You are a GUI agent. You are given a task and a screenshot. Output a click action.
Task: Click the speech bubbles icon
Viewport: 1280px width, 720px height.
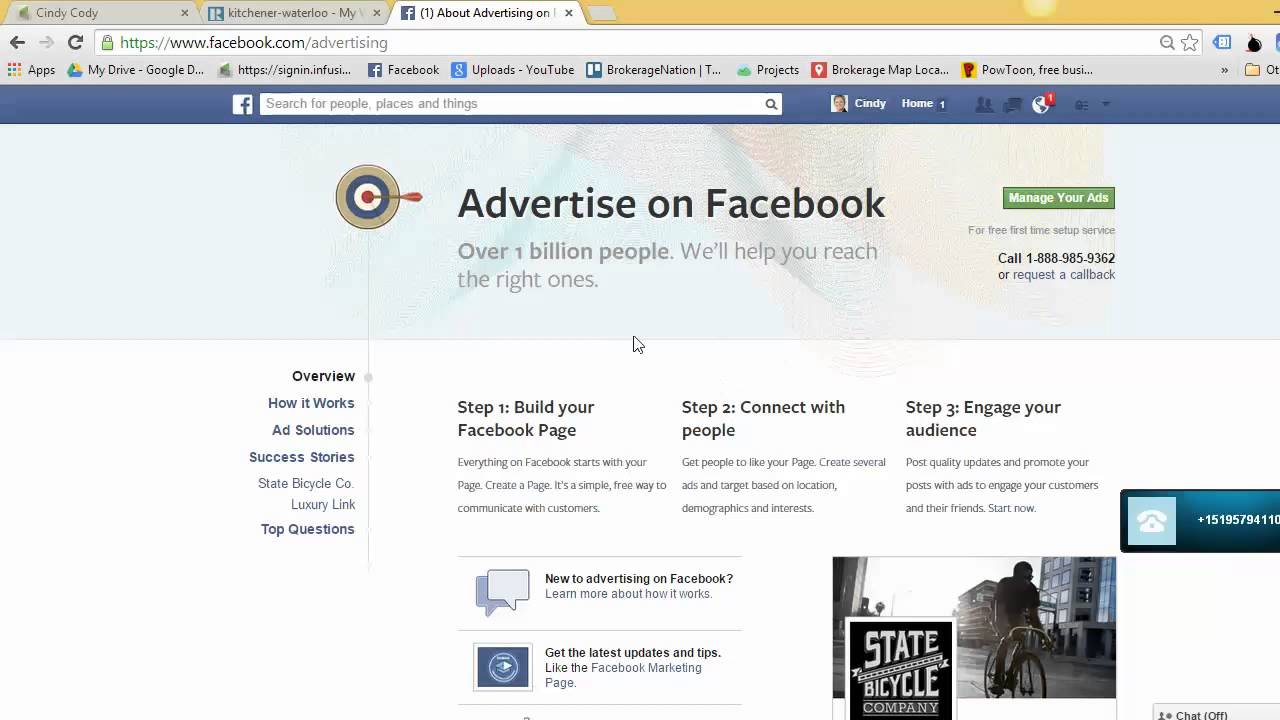click(502, 592)
